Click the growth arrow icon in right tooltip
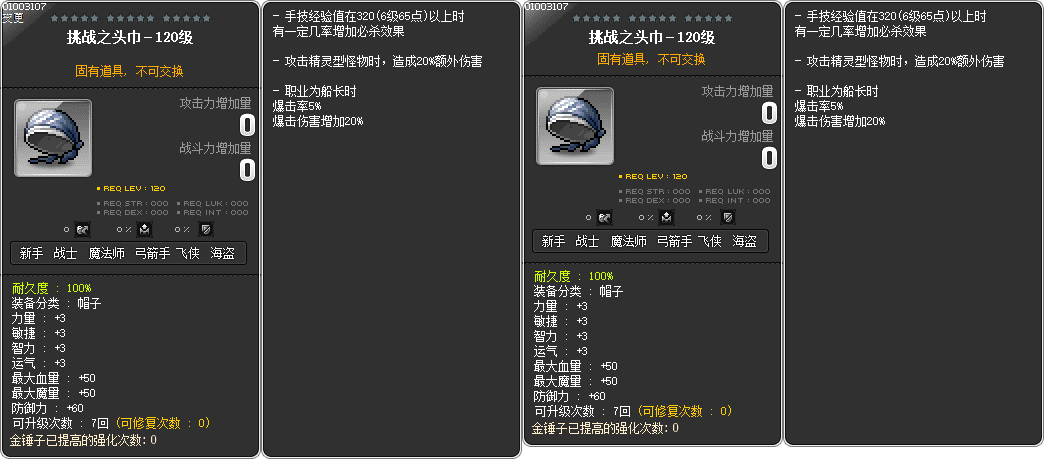The width and height of the screenshot is (1044, 459). 604,217
